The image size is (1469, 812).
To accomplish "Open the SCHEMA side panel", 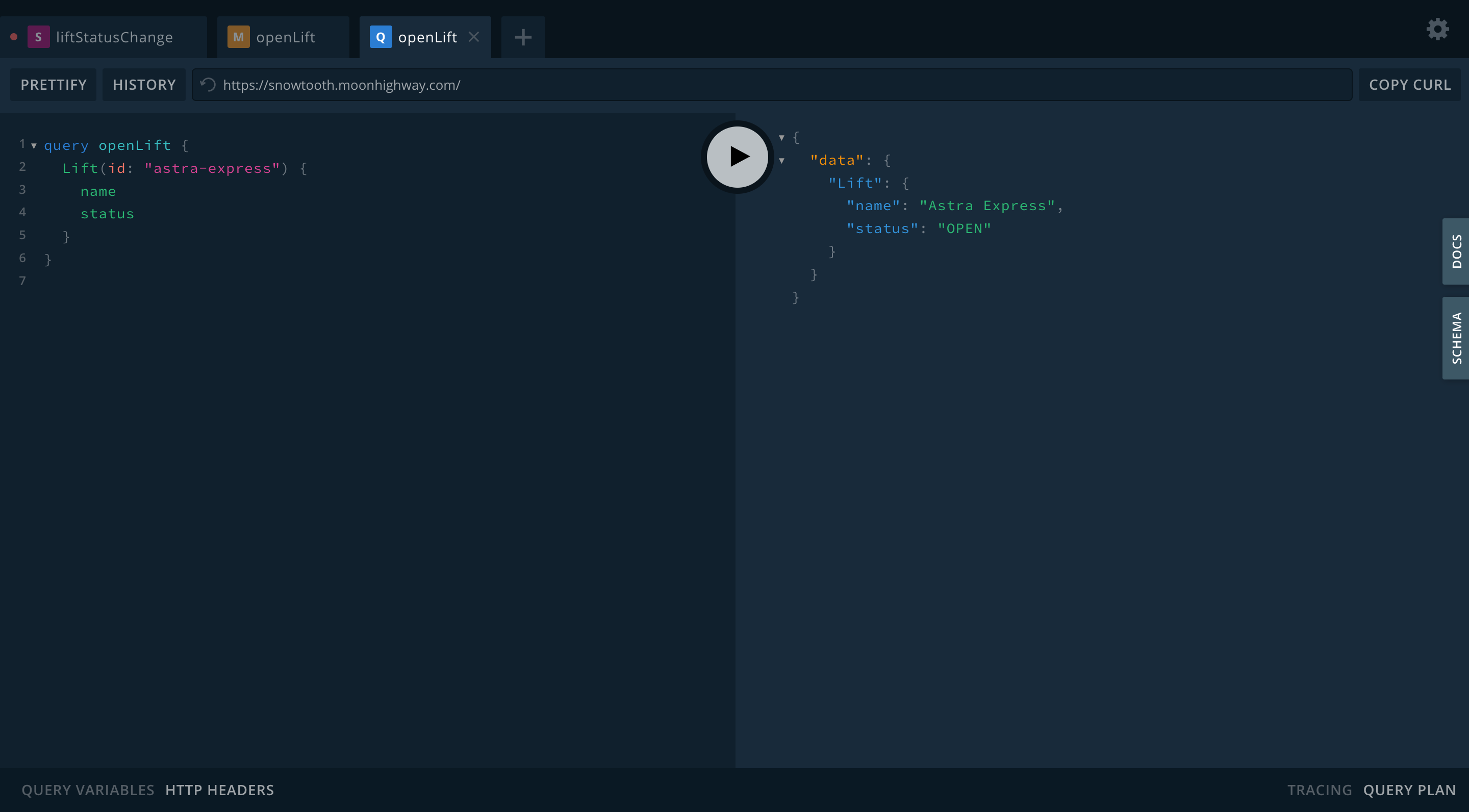I will (1456, 338).
